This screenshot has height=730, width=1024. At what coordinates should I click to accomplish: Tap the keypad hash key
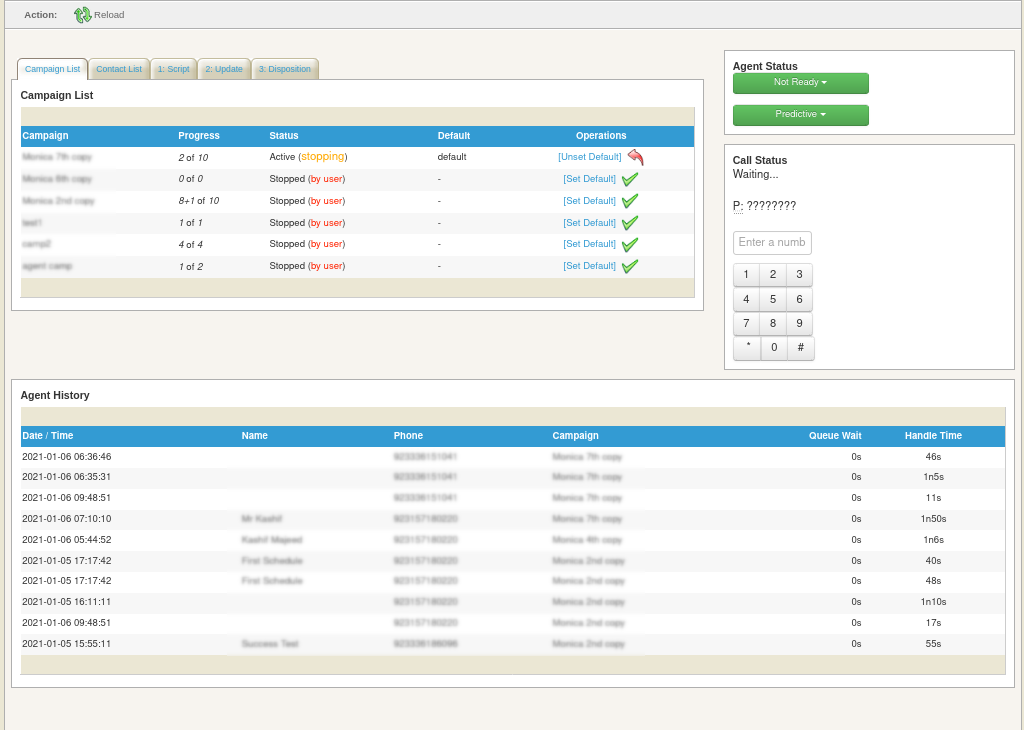tap(801, 348)
